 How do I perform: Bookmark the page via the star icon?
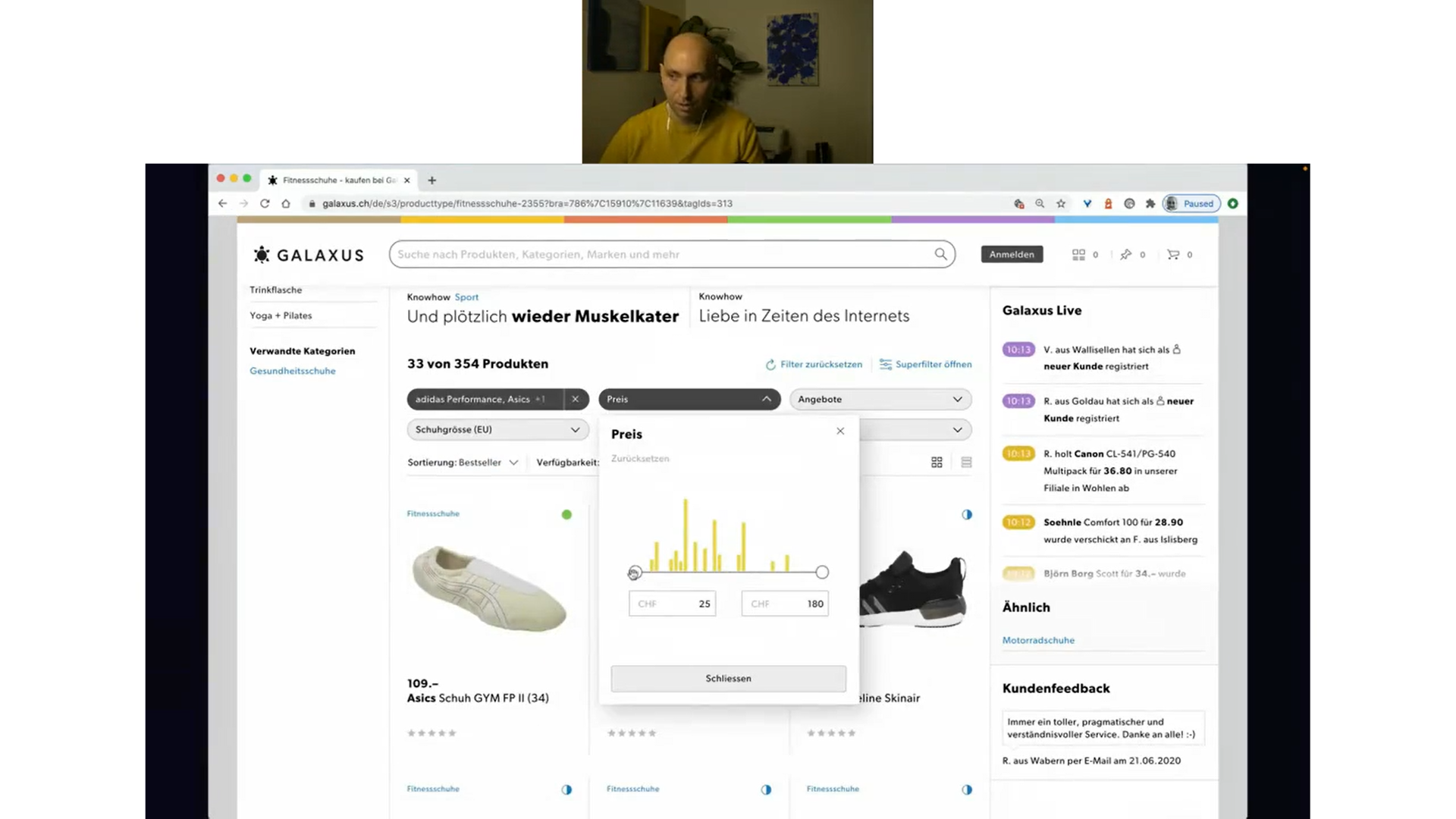pyautogui.click(x=1061, y=203)
